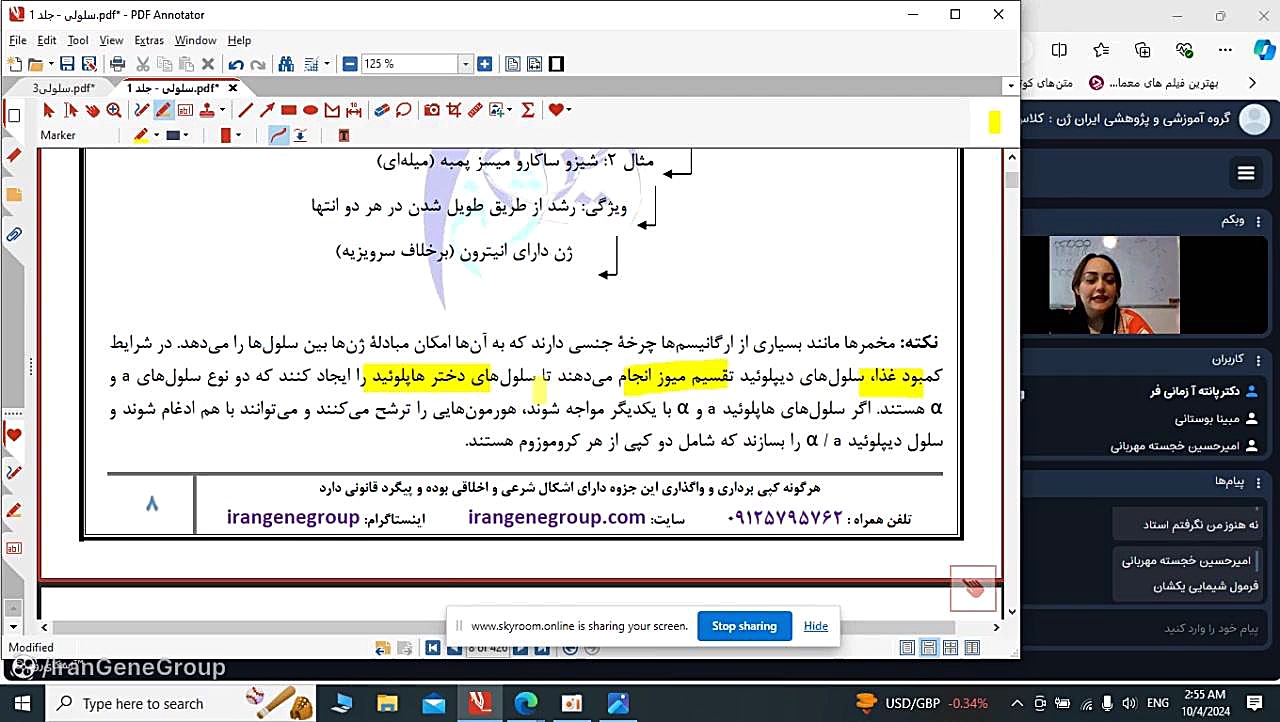
Task: Switch to the سلولی3.pdf tab
Action: 63,88
